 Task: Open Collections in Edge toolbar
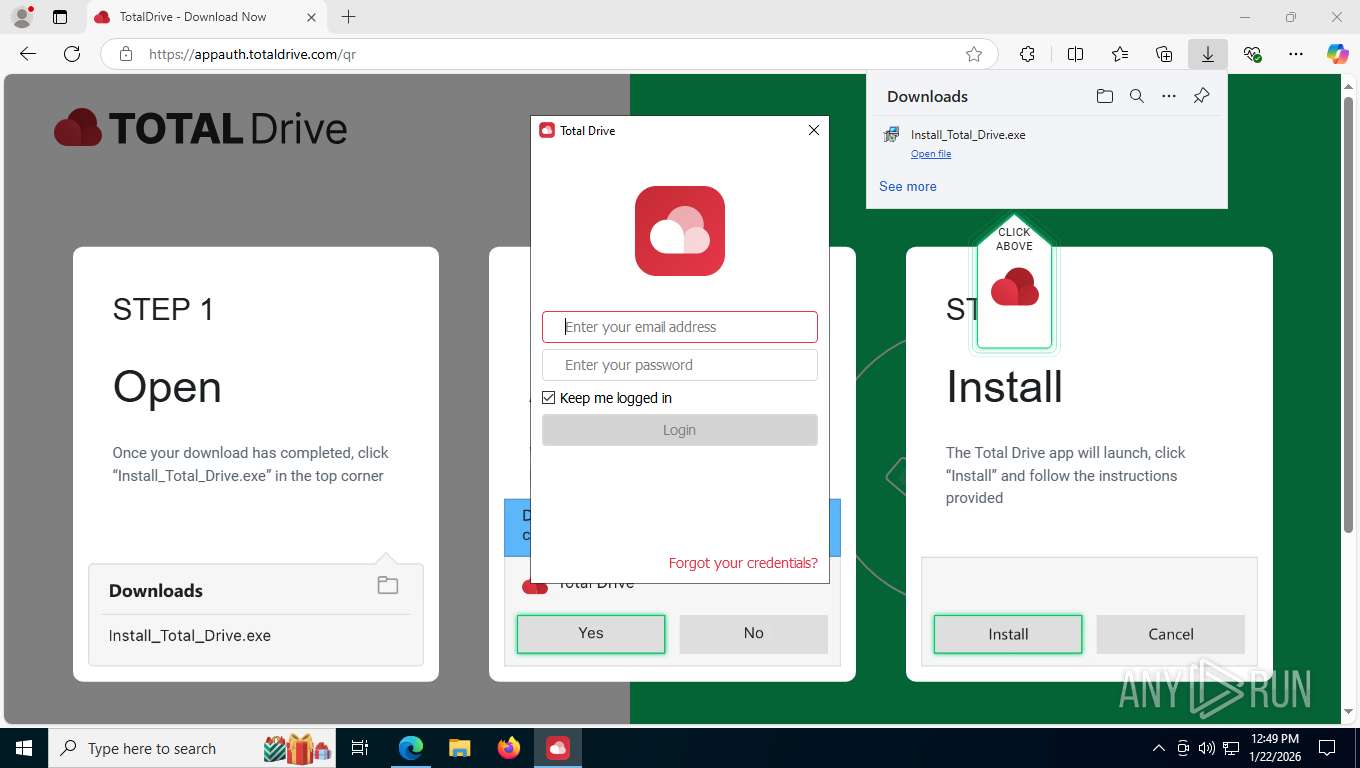click(1164, 54)
